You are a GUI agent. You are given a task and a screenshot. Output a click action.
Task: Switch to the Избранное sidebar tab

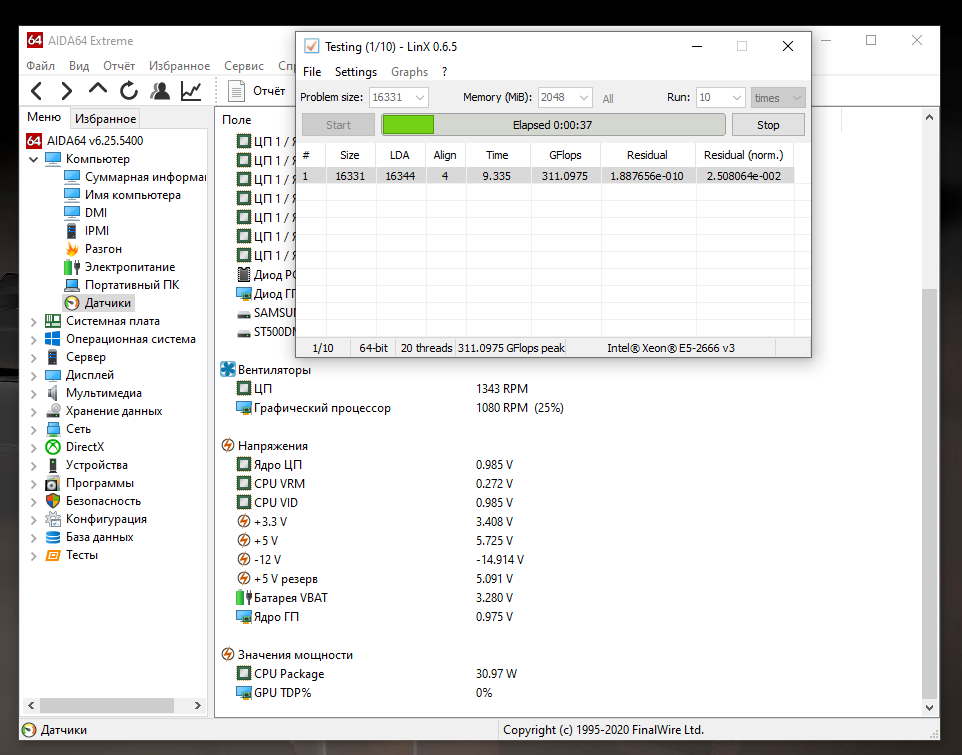pyautogui.click(x=106, y=118)
